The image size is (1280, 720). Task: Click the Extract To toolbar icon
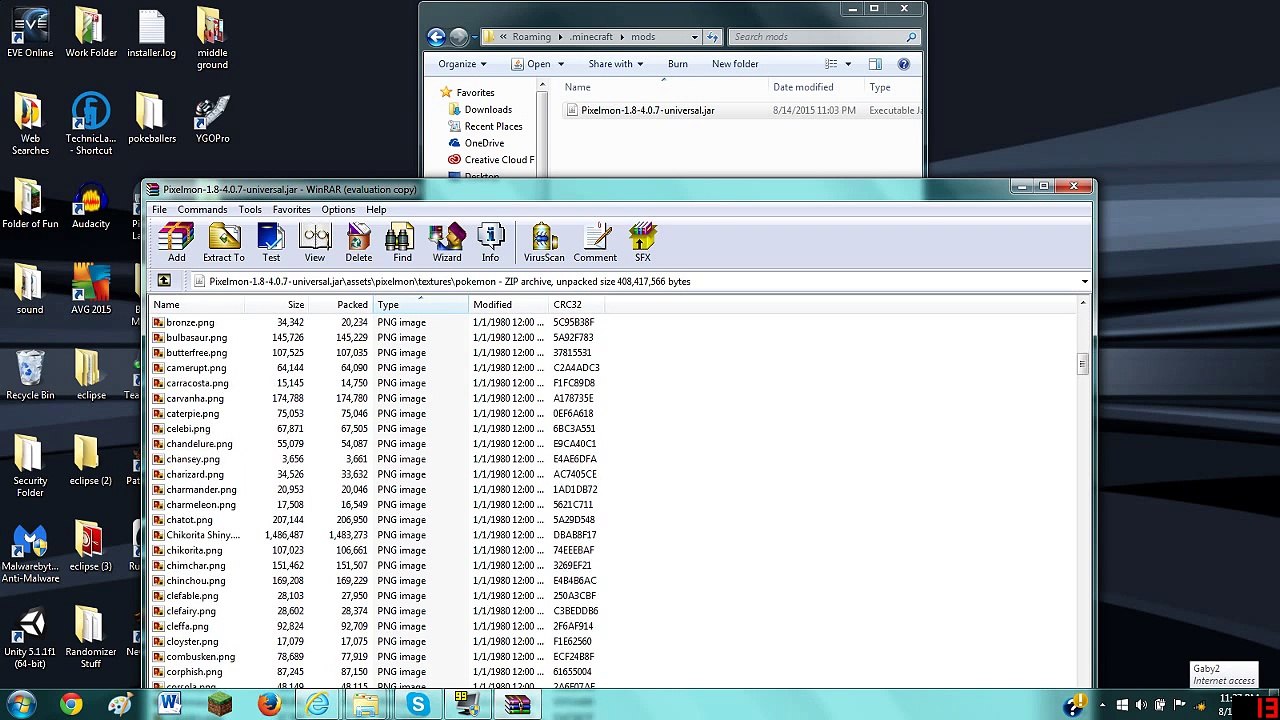pos(223,243)
